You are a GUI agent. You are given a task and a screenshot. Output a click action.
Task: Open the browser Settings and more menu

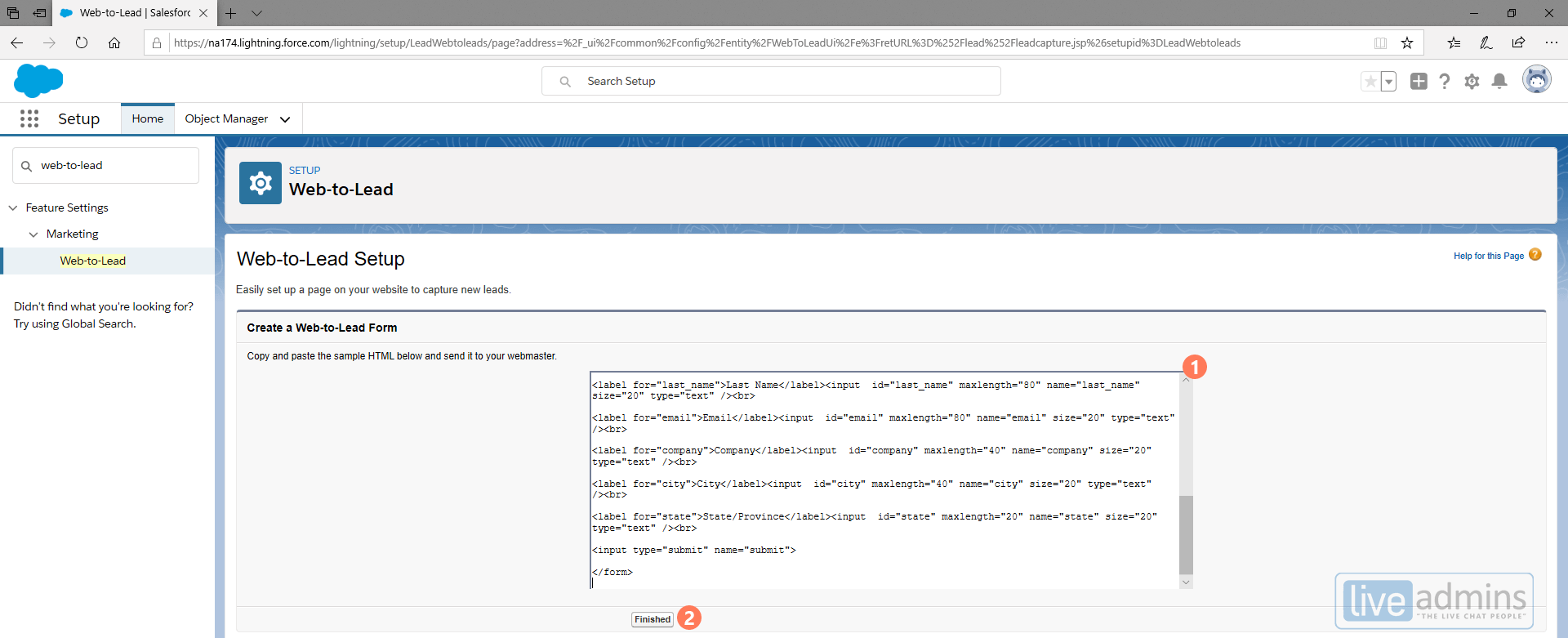pos(1552,42)
